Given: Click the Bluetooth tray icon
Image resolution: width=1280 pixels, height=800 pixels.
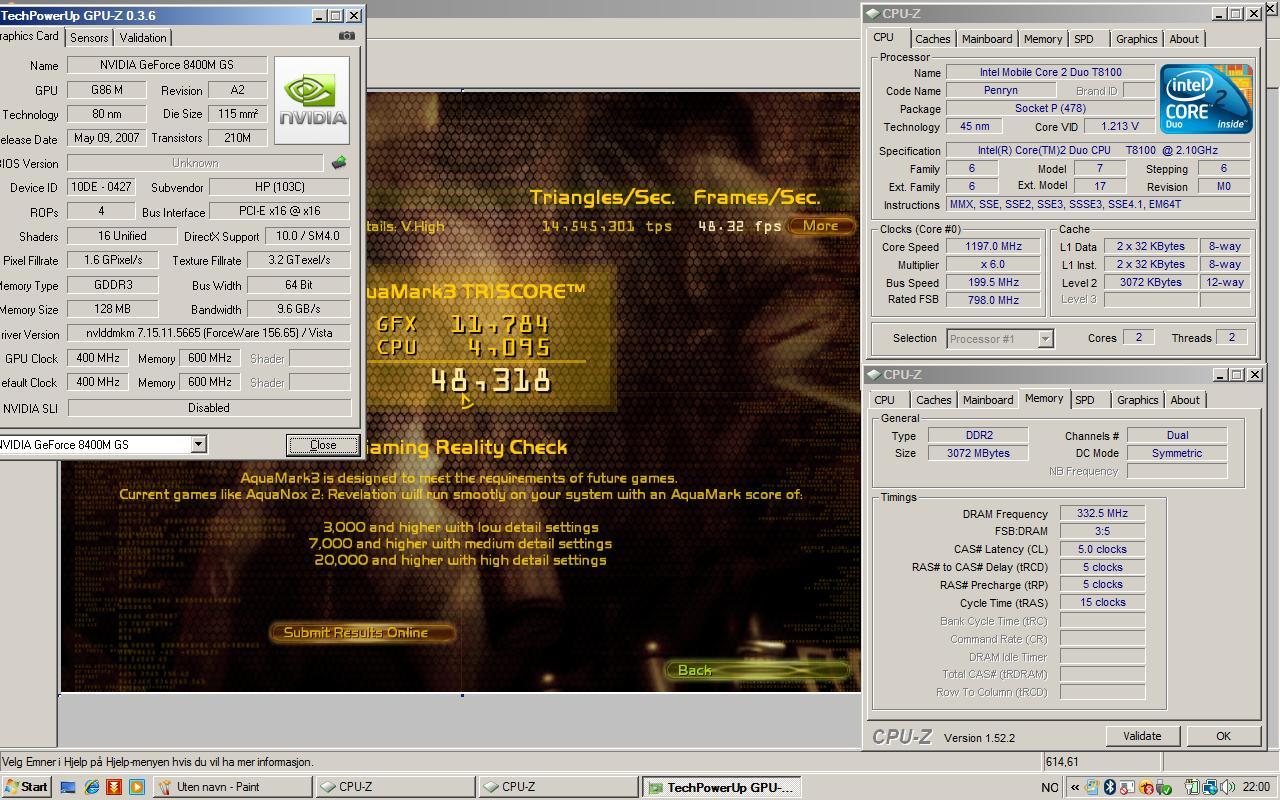Looking at the screenshot, I should point(1110,787).
